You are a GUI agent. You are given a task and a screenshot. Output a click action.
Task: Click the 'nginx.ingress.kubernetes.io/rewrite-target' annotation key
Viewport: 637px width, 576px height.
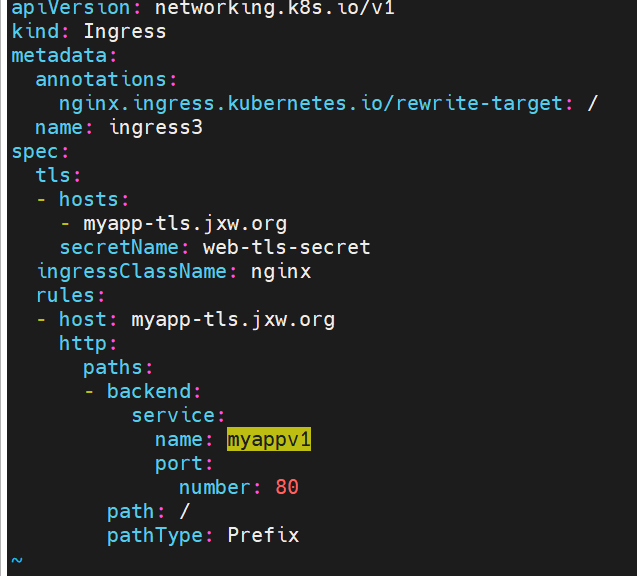310,103
